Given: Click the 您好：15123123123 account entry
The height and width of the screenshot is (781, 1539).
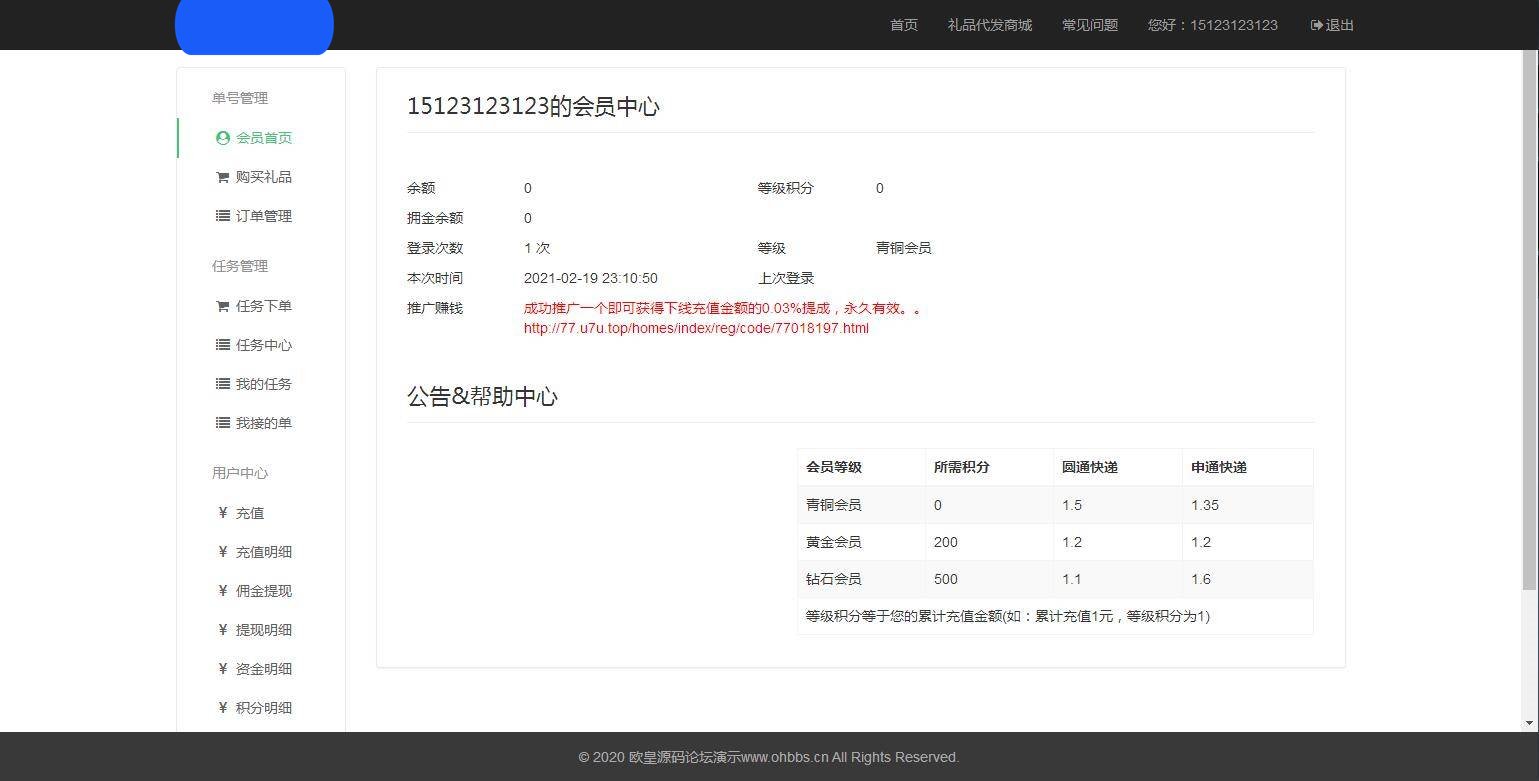Looking at the screenshot, I should tap(1213, 25).
